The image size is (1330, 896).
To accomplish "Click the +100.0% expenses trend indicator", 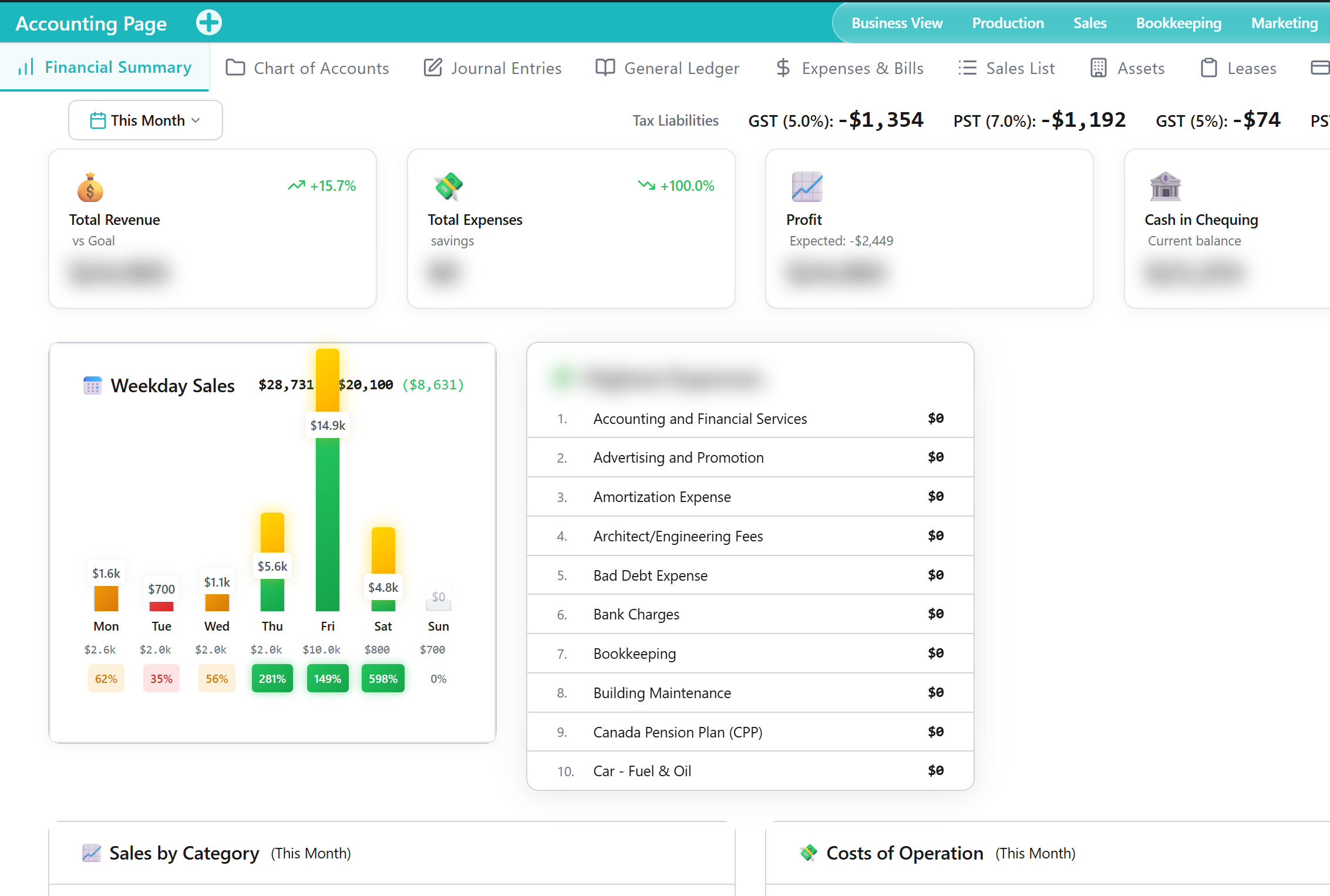I will click(x=676, y=186).
